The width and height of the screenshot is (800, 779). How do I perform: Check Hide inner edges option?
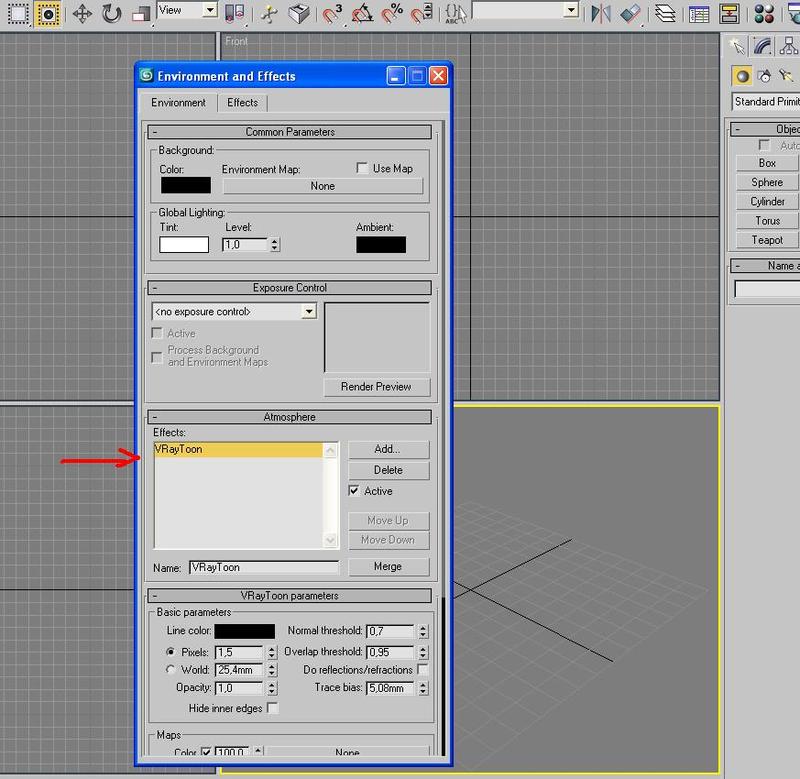(273, 708)
